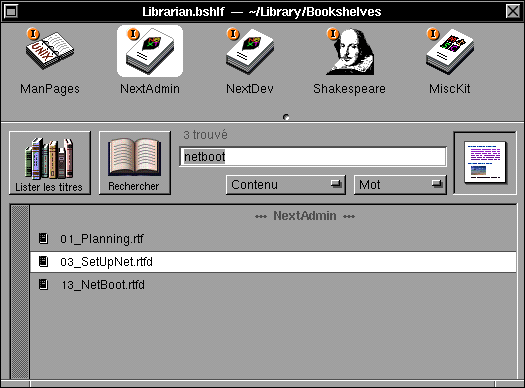
Task: Click the shelf split-view resize knob
Action: pos(286,117)
